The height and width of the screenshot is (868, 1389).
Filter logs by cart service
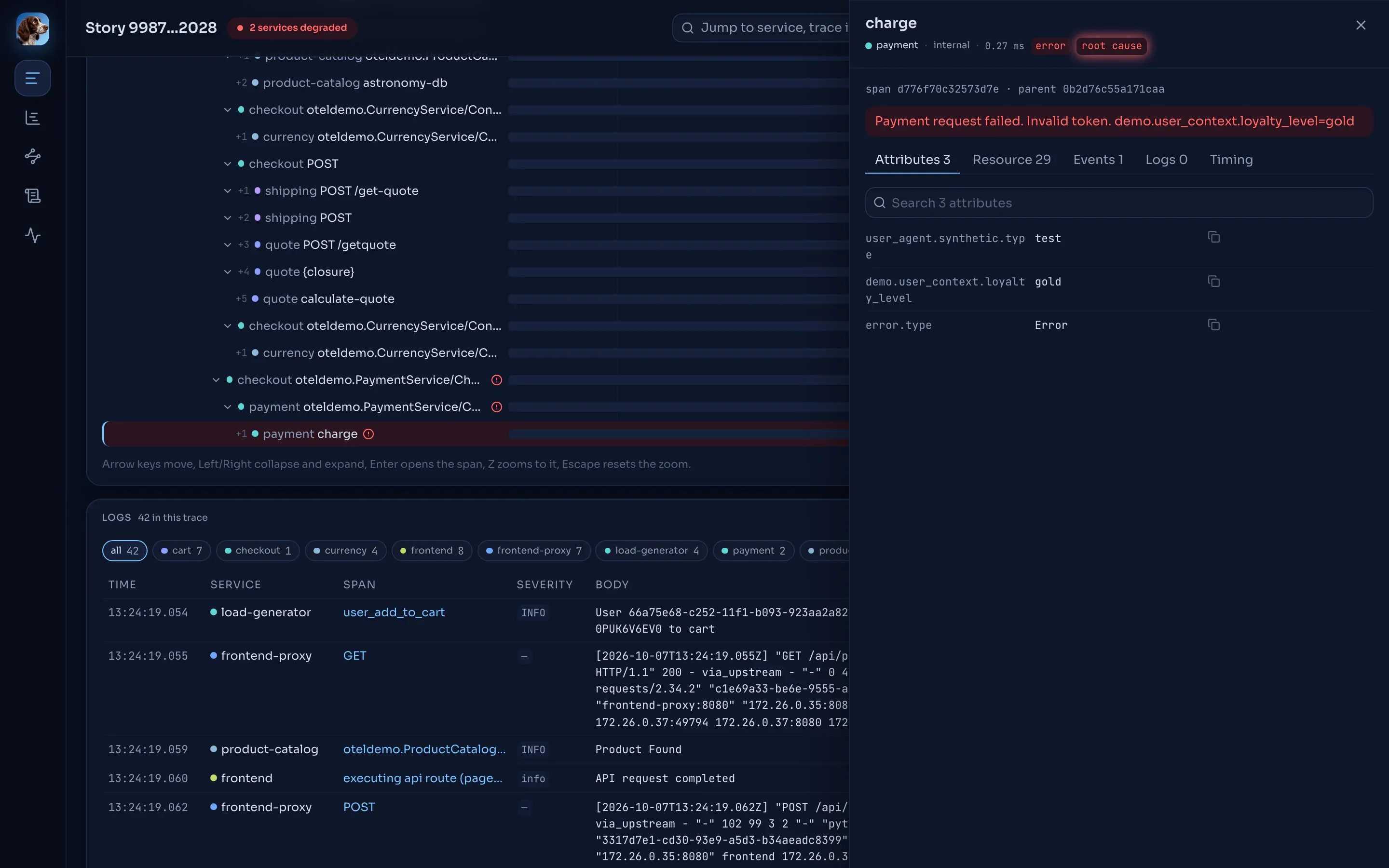181,551
